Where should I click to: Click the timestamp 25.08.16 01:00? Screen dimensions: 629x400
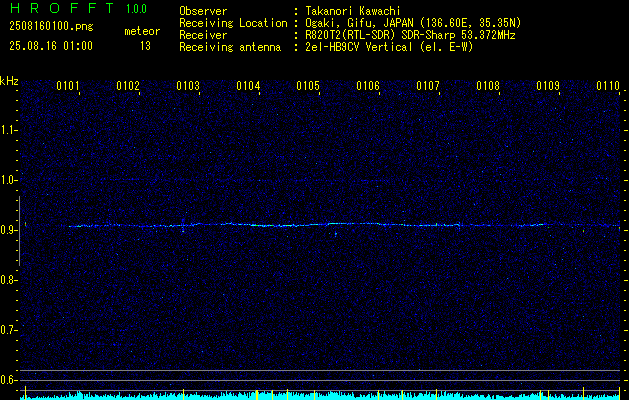(51, 46)
